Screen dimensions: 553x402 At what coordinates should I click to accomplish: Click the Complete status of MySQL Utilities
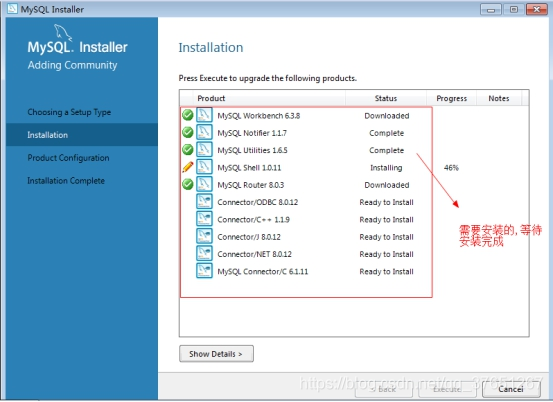386,150
